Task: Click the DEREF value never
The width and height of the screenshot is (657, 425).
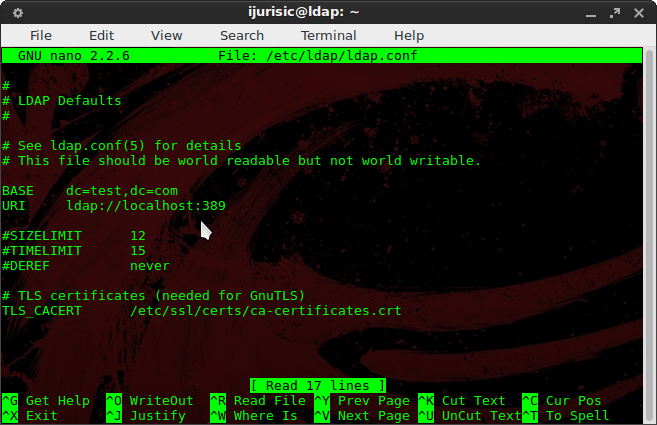Action: 150,267
